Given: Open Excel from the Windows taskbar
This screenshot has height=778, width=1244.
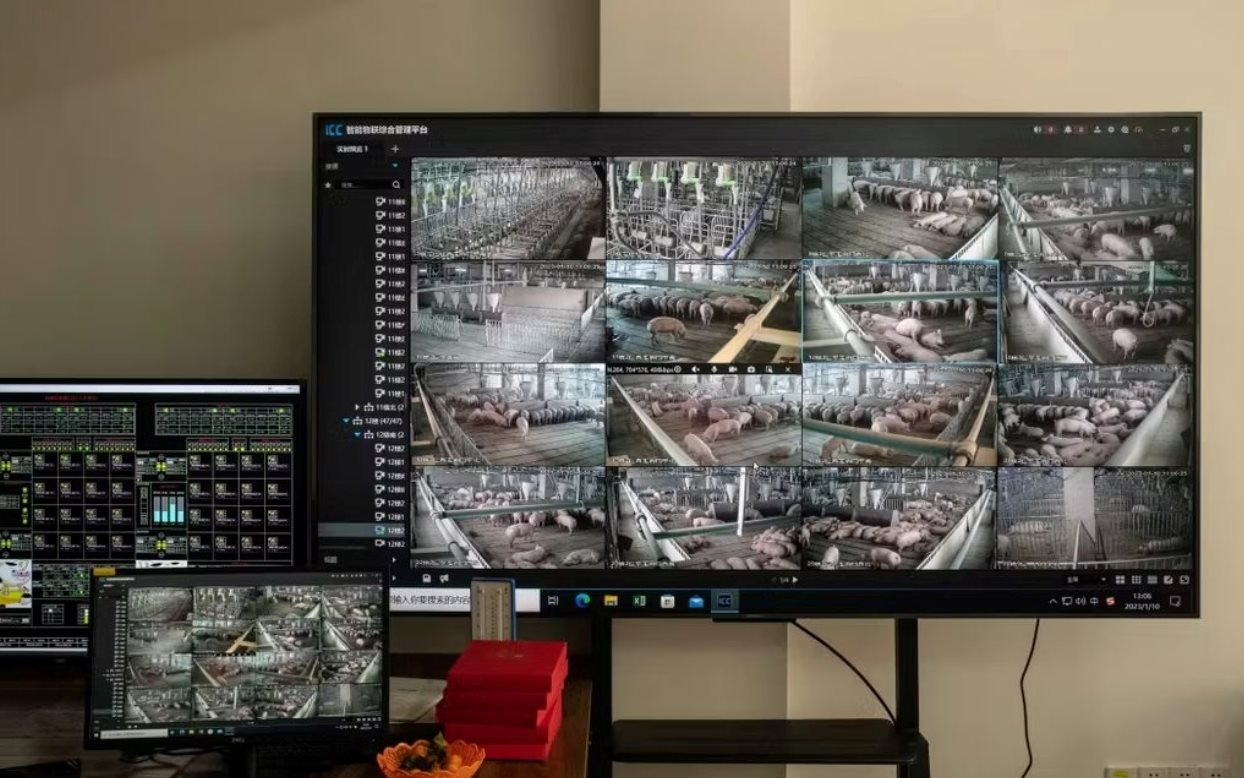Looking at the screenshot, I should (x=639, y=600).
